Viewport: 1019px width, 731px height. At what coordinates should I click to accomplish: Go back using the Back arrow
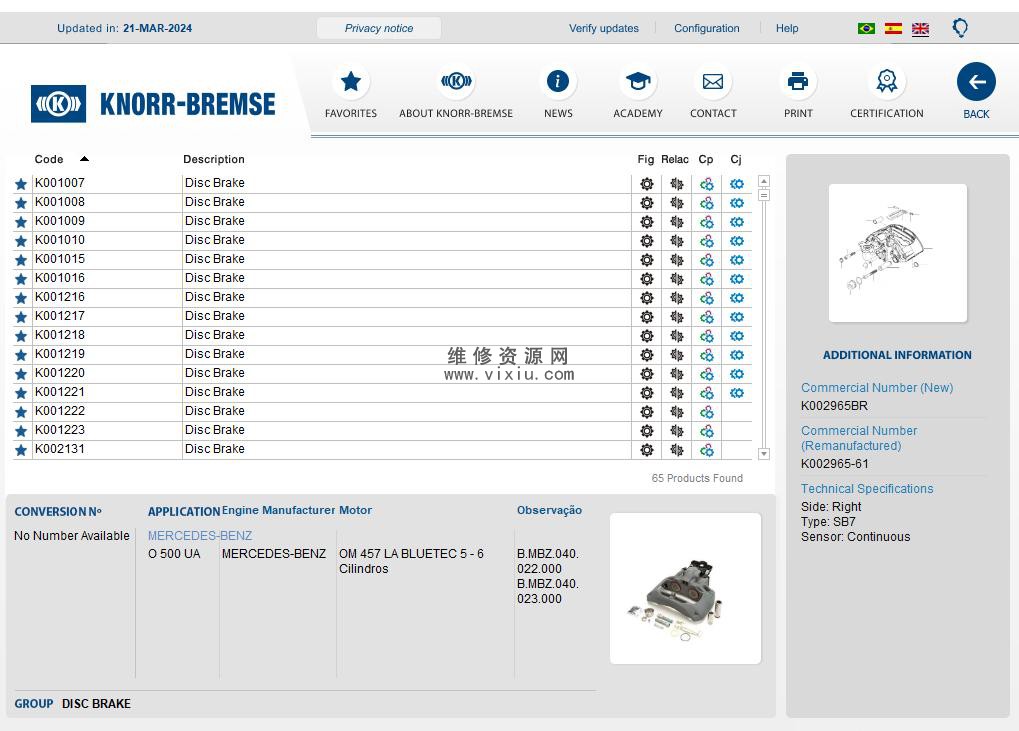coord(976,82)
